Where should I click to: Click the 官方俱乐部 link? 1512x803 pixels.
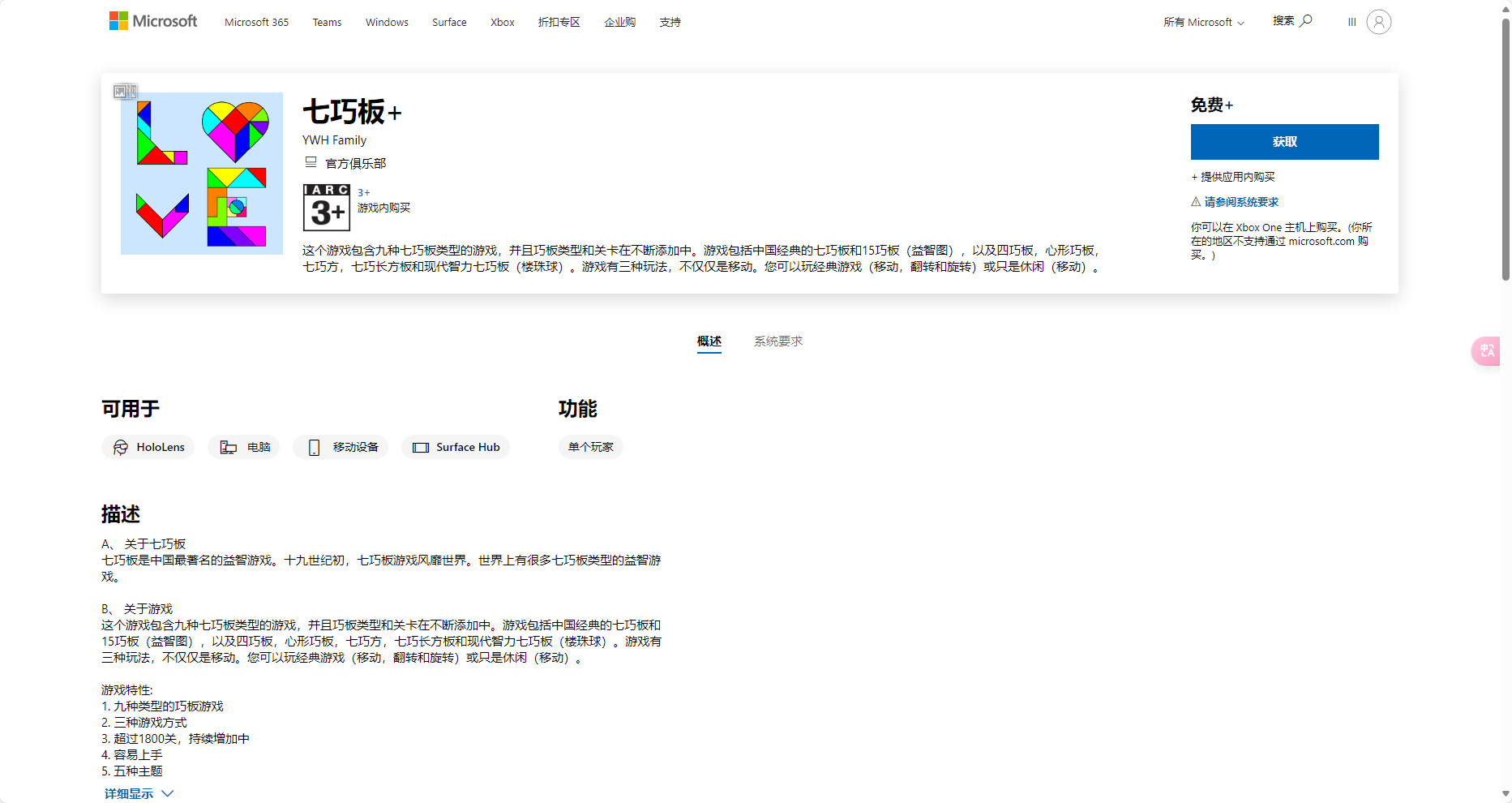[355, 163]
